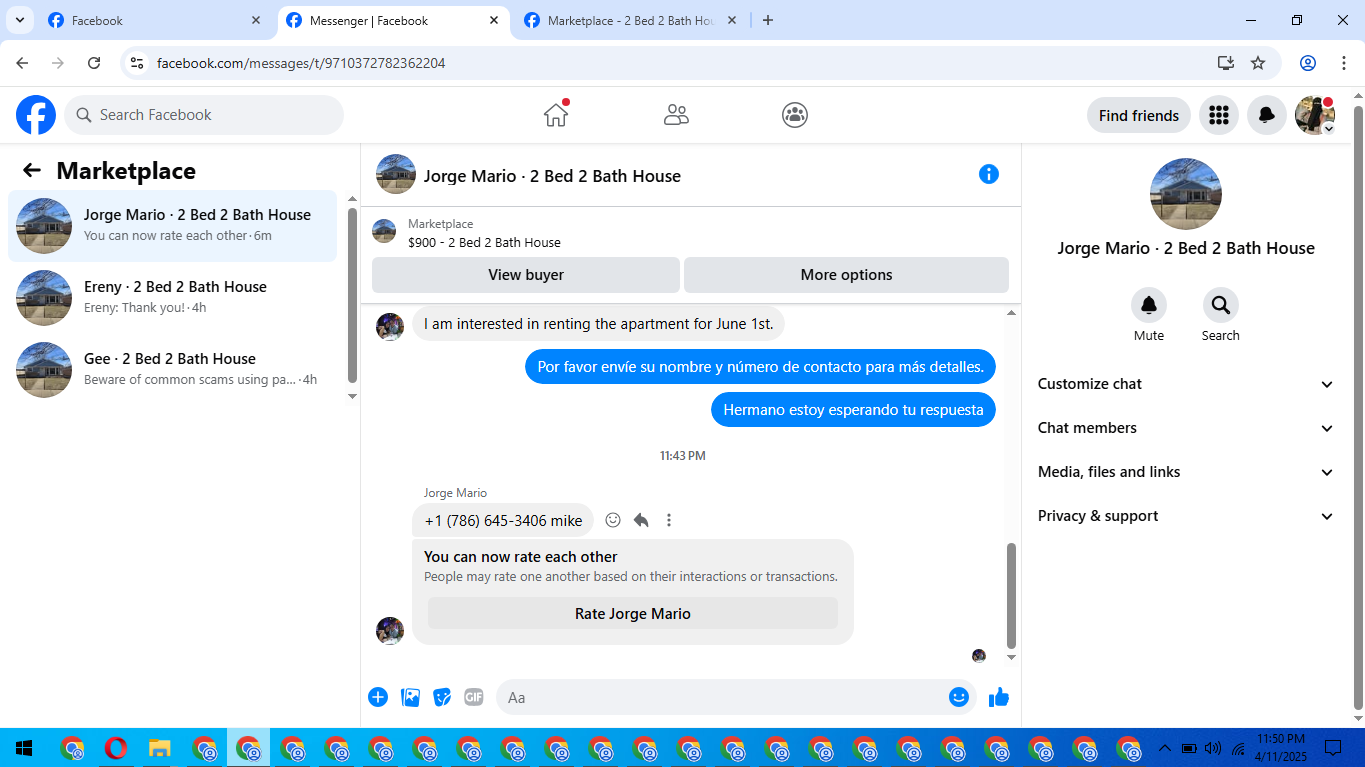Open conversation information icon
Screen dimensions: 1365x767
pos(989,174)
